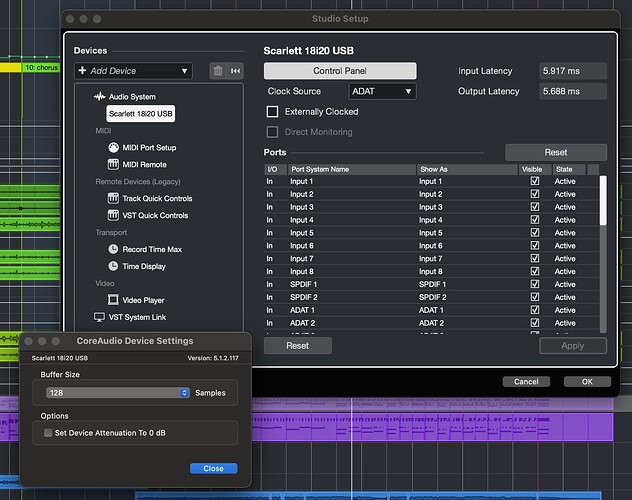632x500 pixels.
Task: Uncheck Visible for ADAT 1
Action: click(535, 310)
